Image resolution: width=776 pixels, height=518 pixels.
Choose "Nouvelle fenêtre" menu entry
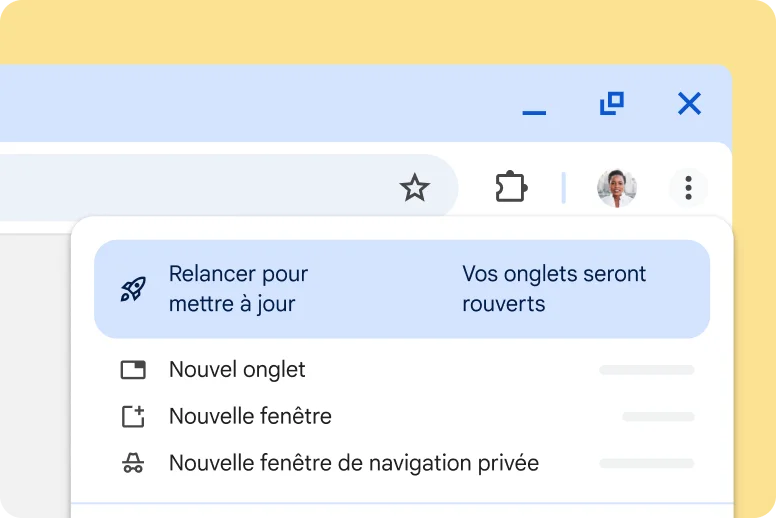point(250,416)
